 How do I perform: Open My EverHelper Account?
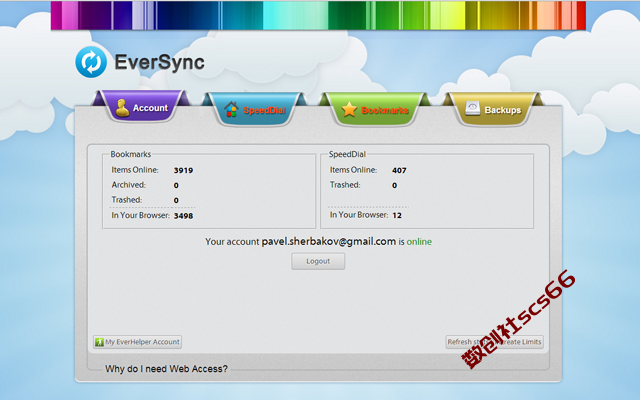point(138,342)
